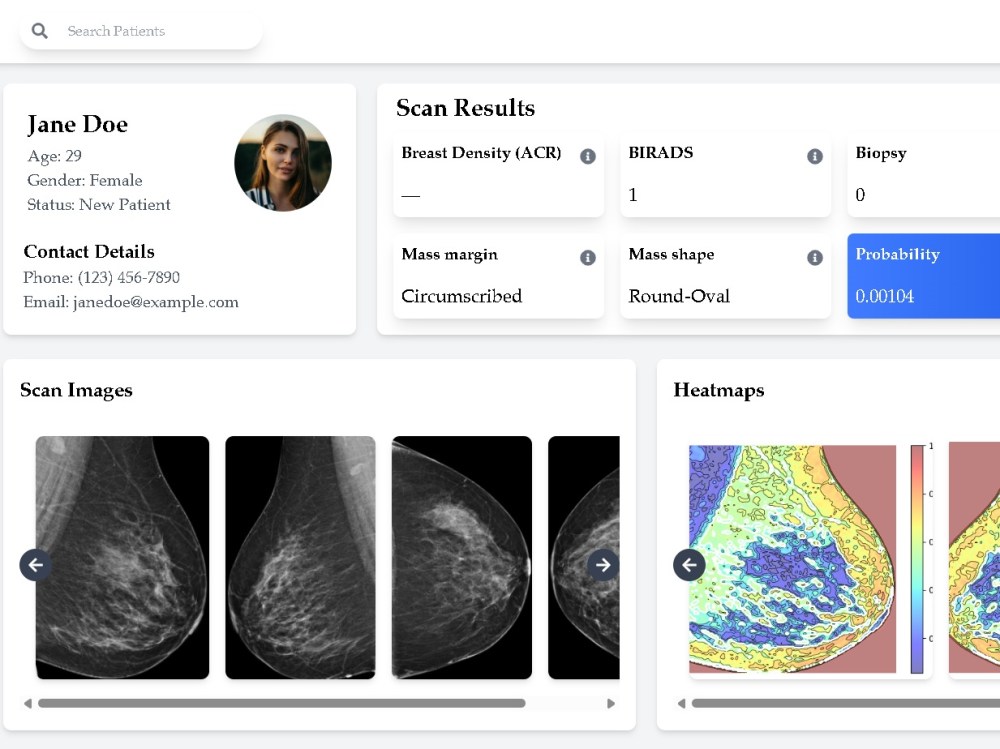This screenshot has width=1000, height=749.
Task: Open info icon for BIRADS
Action: pos(814,156)
